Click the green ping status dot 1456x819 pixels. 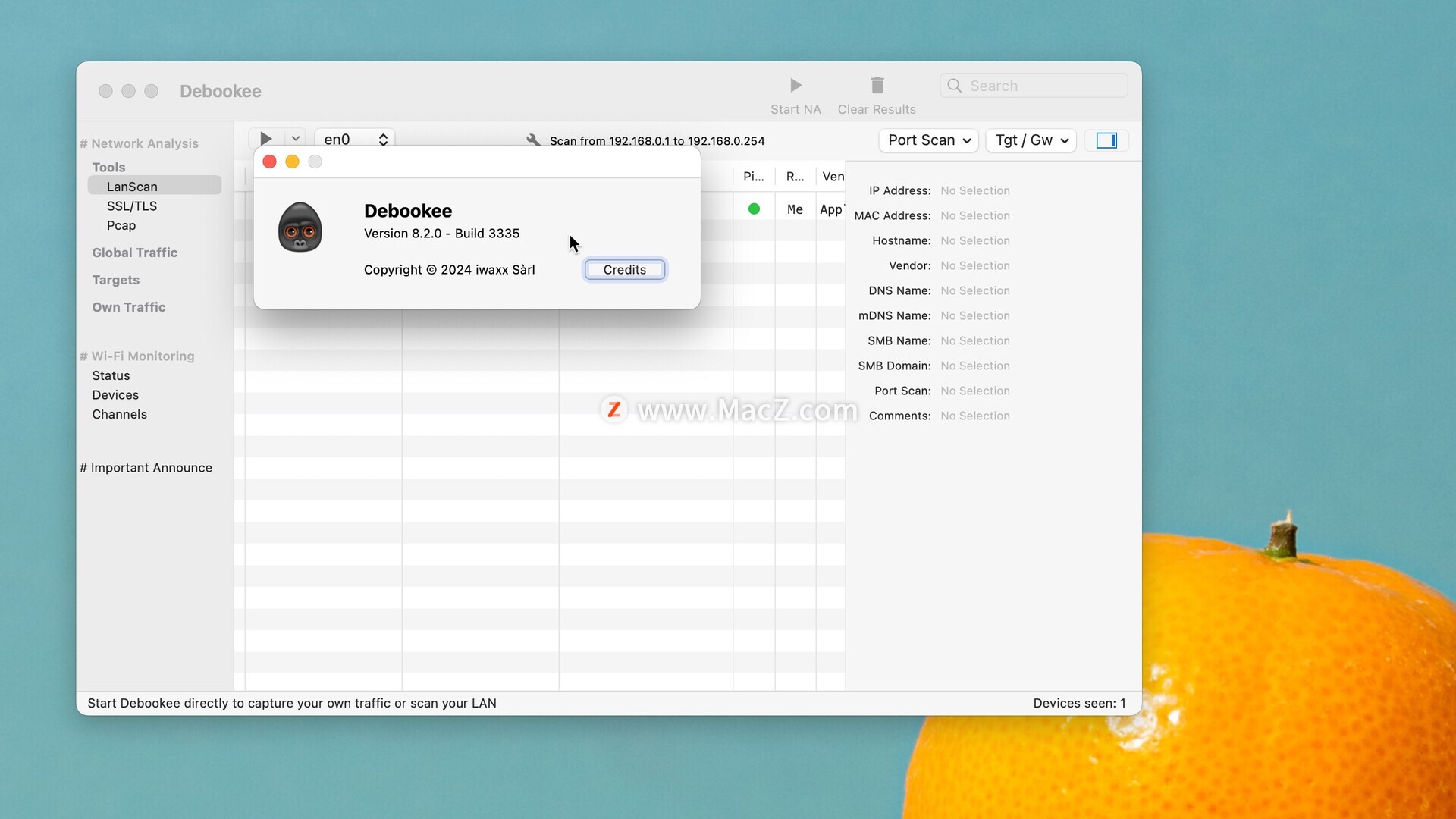tap(754, 209)
